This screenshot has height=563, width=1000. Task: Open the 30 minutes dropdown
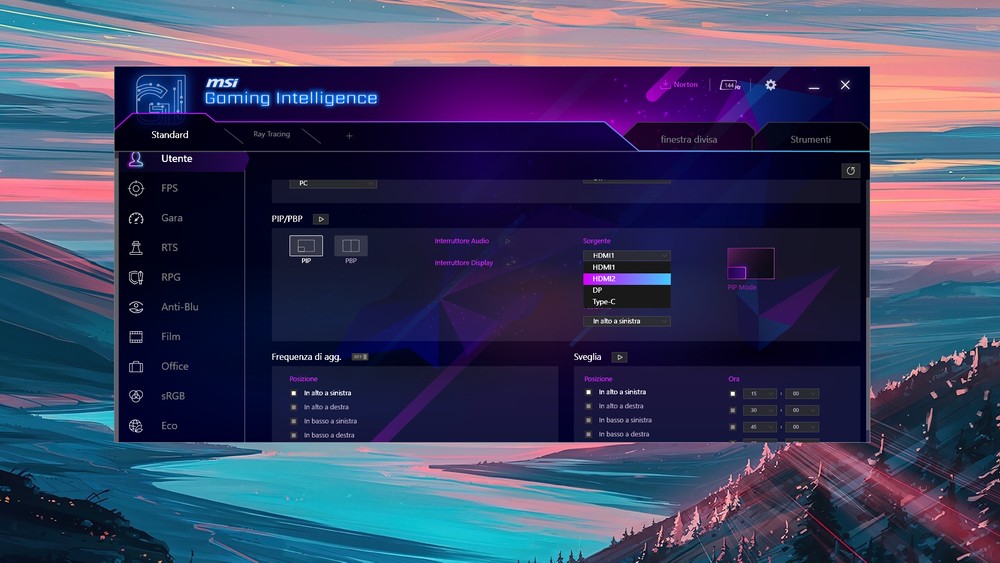[760, 411]
